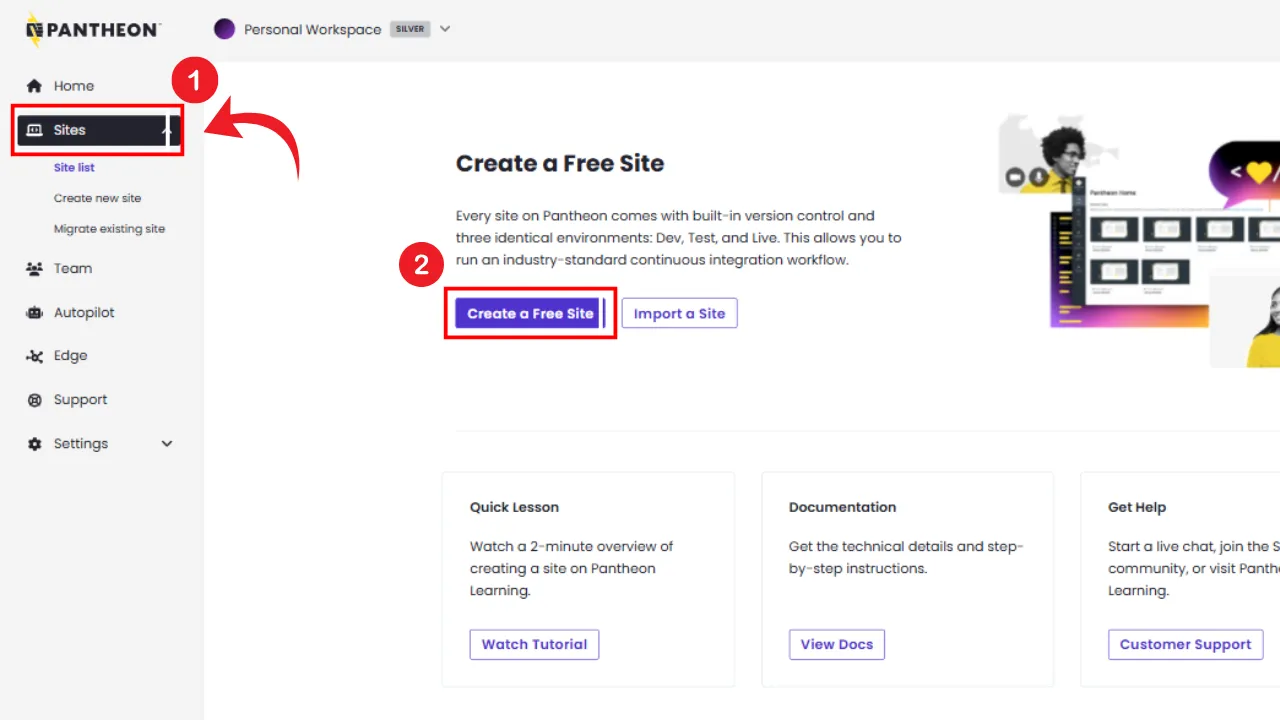Click the Settings gear icon
Viewport: 1280px width, 720px height.
tap(35, 444)
